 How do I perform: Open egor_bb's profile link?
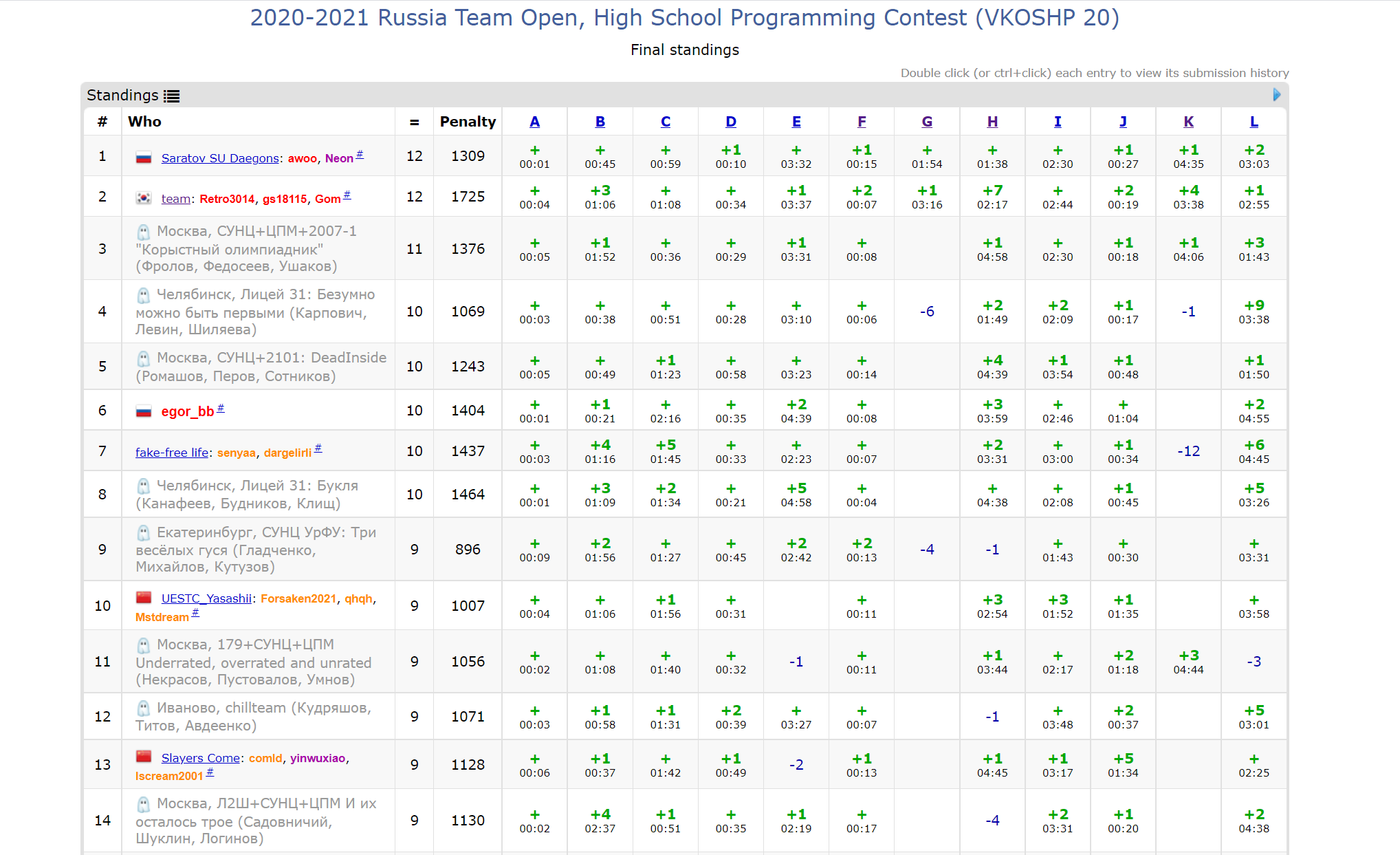[188, 411]
